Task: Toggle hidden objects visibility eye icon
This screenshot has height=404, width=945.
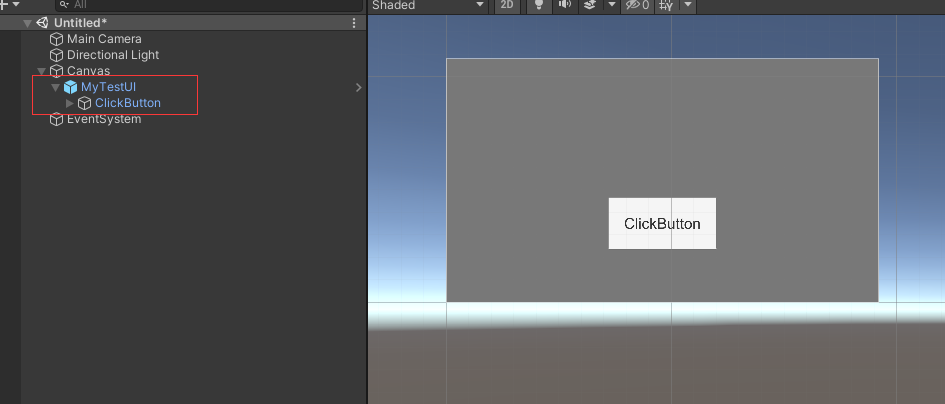Action: [x=637, y=5]
